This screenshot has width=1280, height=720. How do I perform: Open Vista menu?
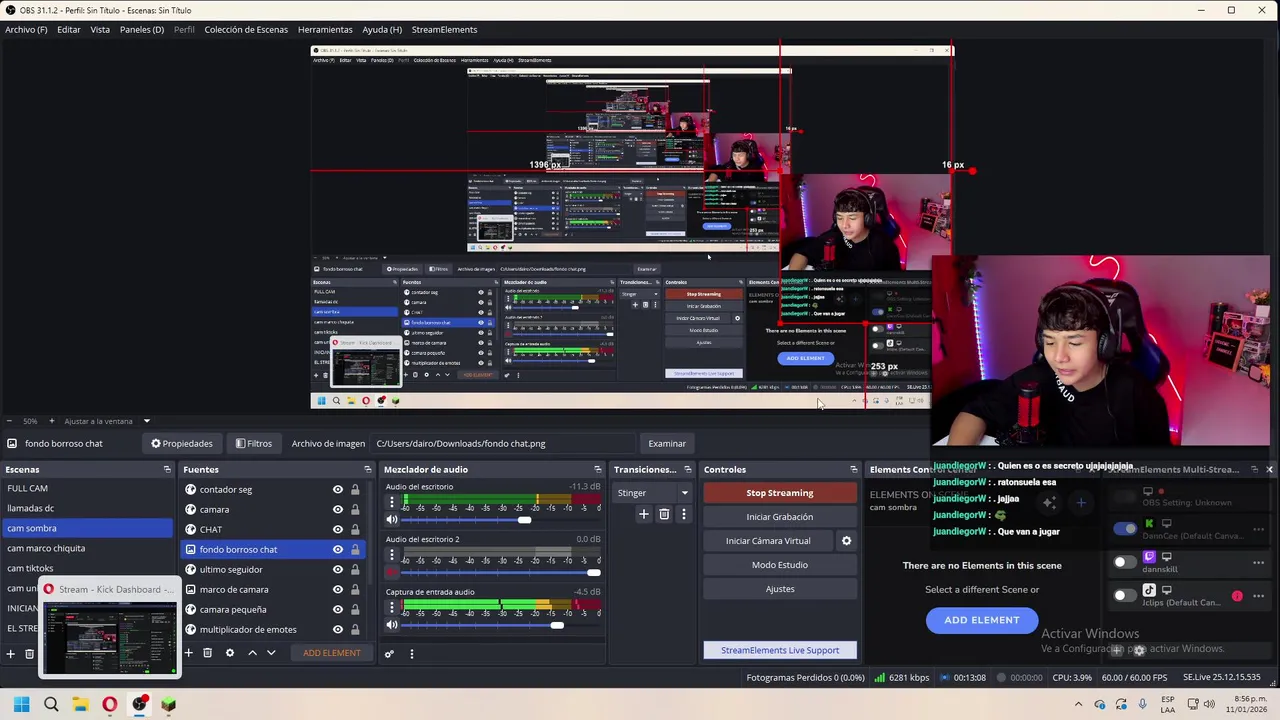point(100,29)
